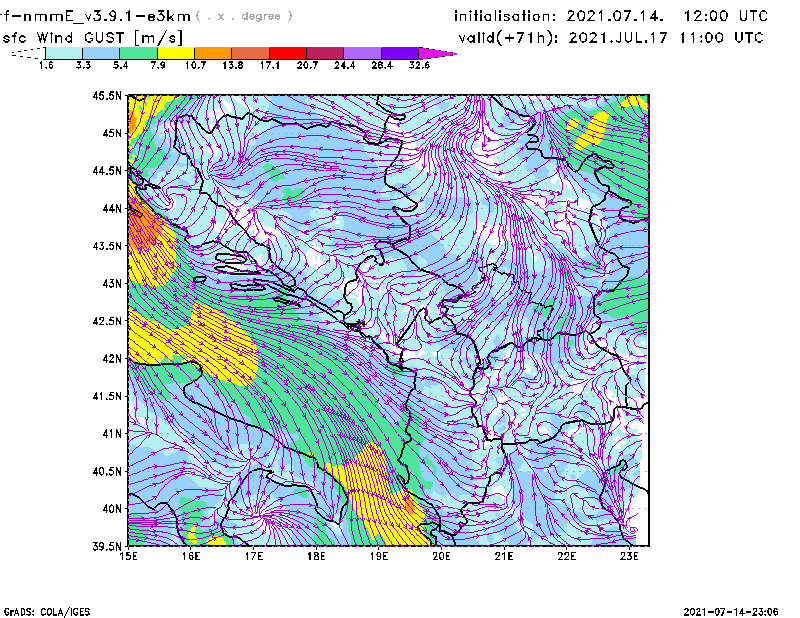Select the violet swatch above the 28.4 label
Image resolution: width=800 pixels, height=618 pixels.
point(363,53)
